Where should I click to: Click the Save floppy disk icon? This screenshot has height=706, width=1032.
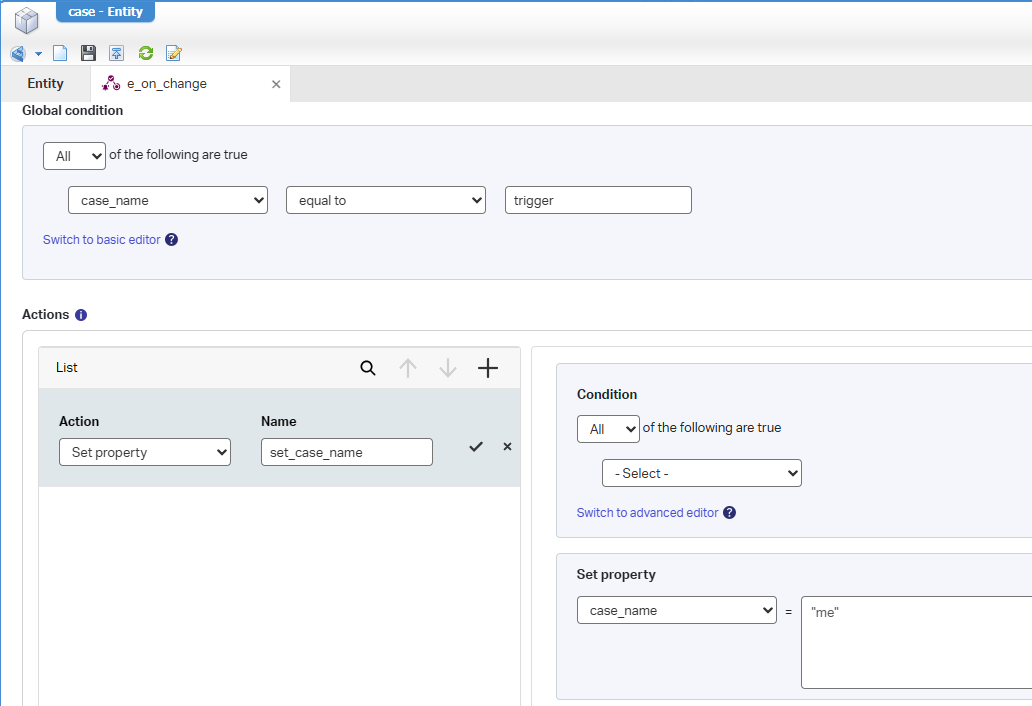88,53
